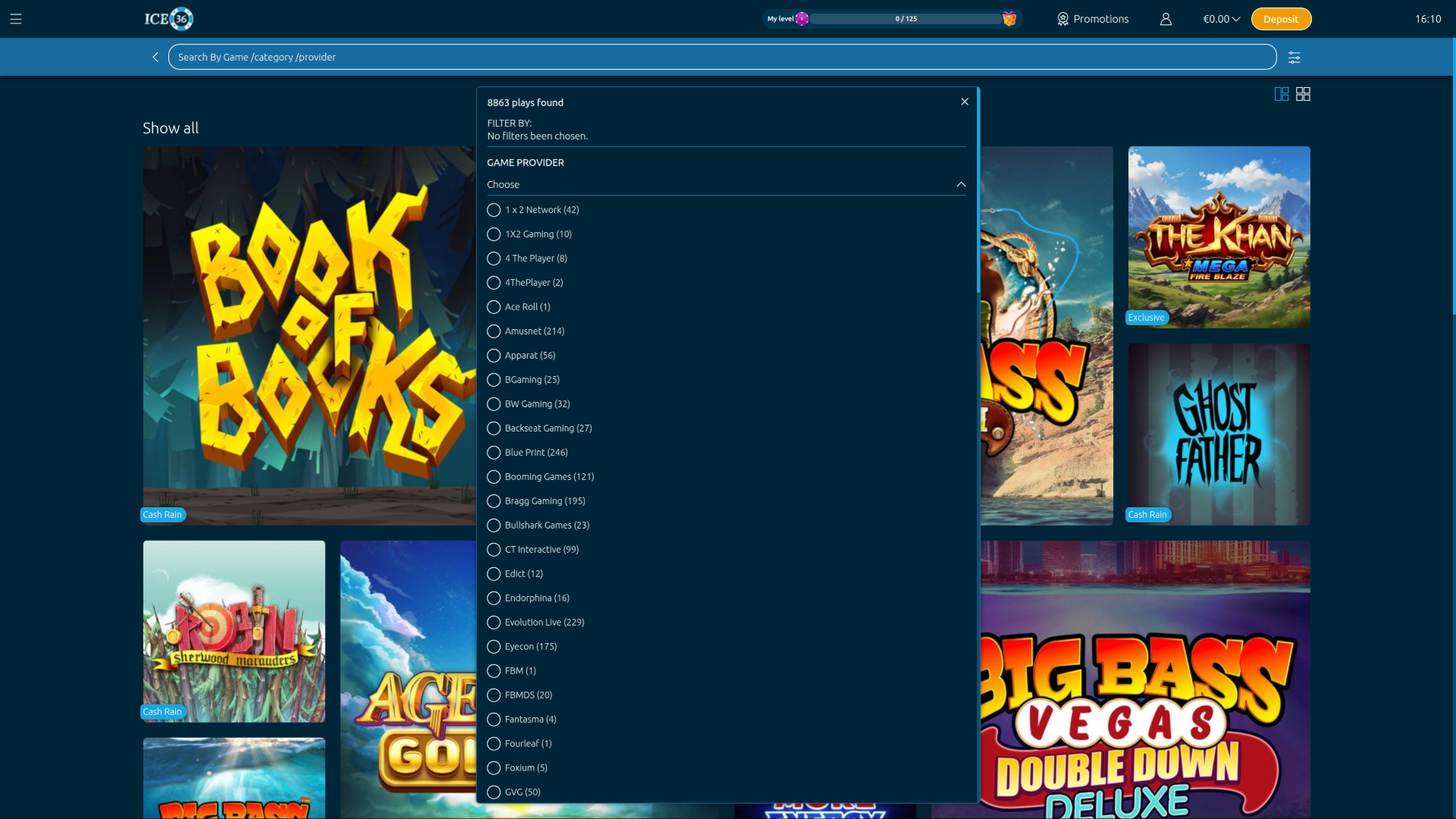Open the user account profile icon
The height and width of the screenshot is (819, 1456).
point(1166,19)
